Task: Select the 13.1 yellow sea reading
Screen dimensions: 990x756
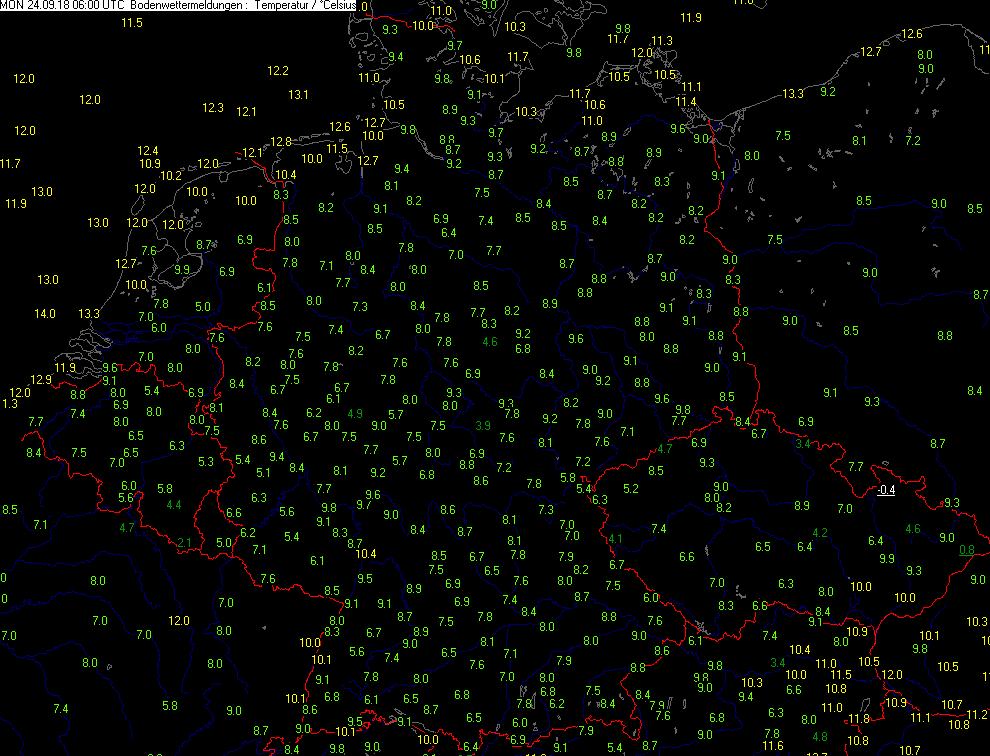Action: pos(298,95)
